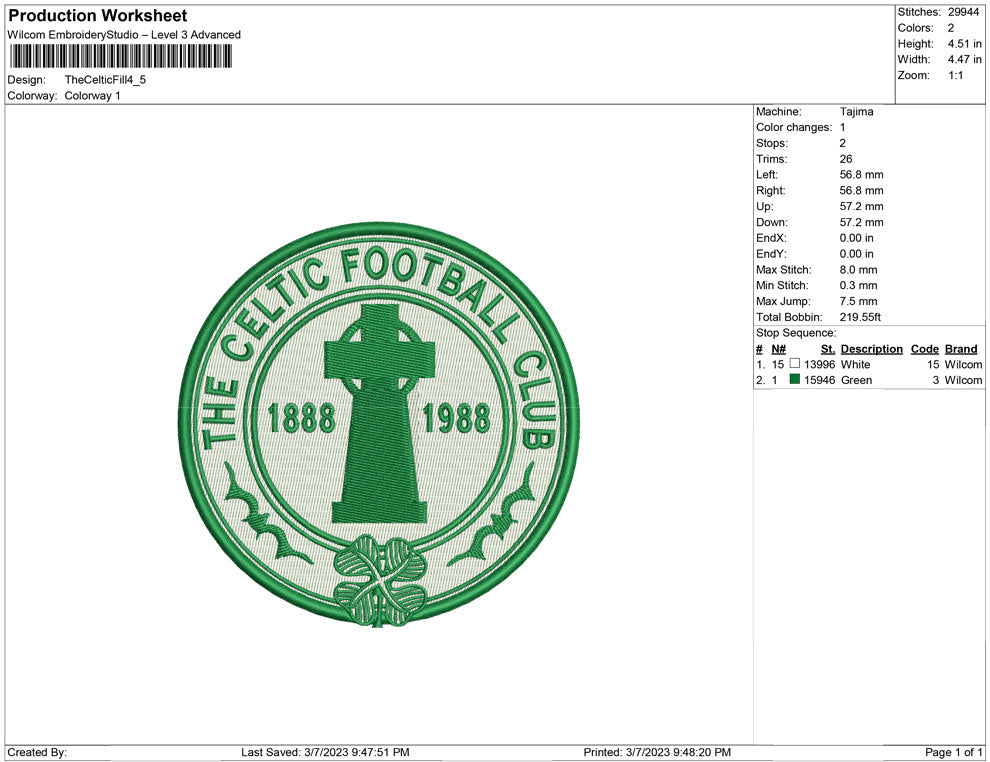The image size is (990, 762).
Task: Click the 'Stop Sequence:' label
Action: pyautogui.click(x=796, y=333)
